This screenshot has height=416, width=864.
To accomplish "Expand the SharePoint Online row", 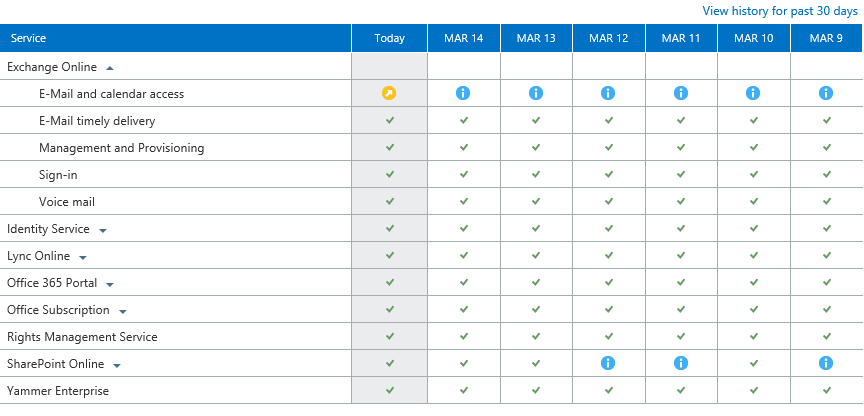I will coord(116,366).
